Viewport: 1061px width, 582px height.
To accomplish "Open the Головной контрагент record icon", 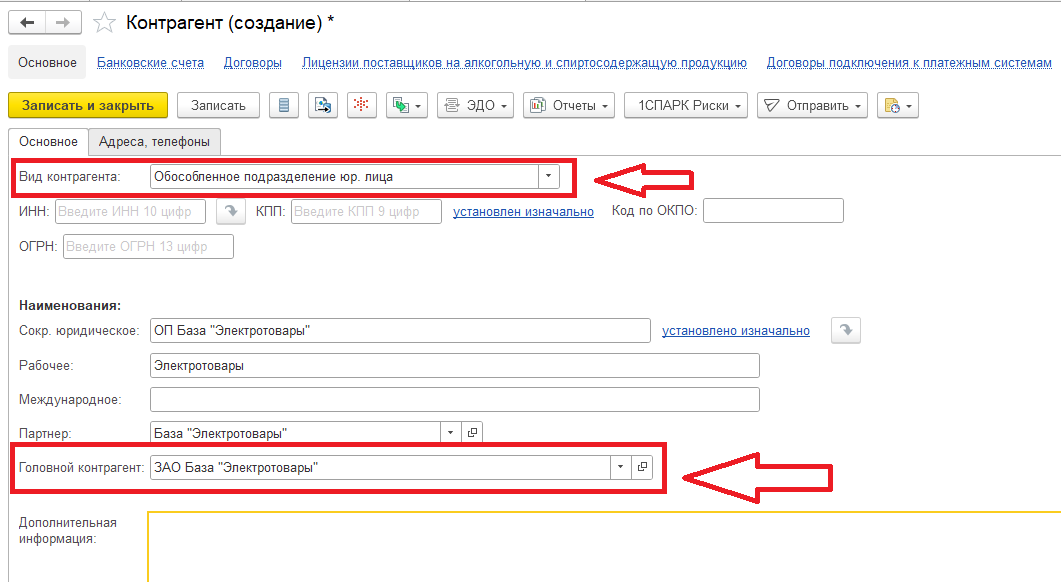I will tap(643, 467).
